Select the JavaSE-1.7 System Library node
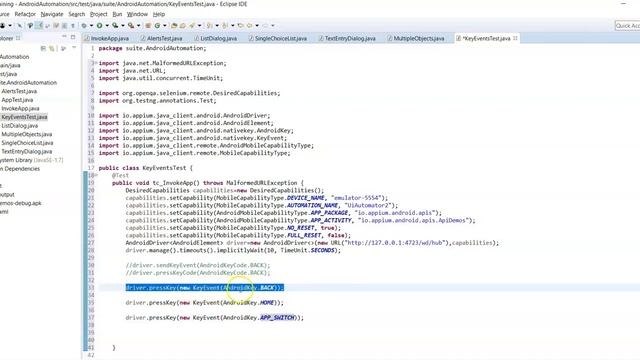This screenshot has height=360, width=640. [32, 160]
